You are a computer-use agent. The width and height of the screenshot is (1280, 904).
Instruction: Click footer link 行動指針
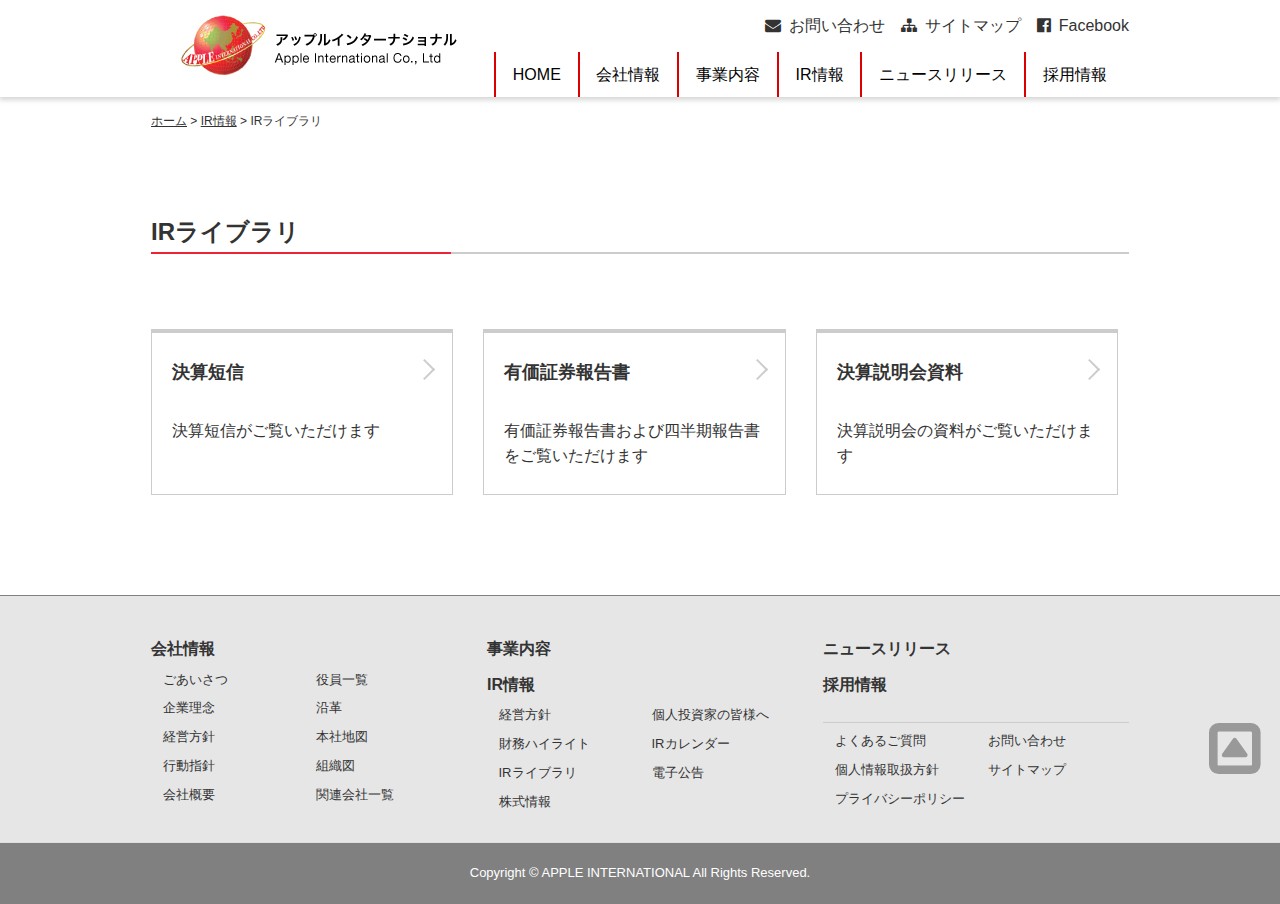coord(189,766)
